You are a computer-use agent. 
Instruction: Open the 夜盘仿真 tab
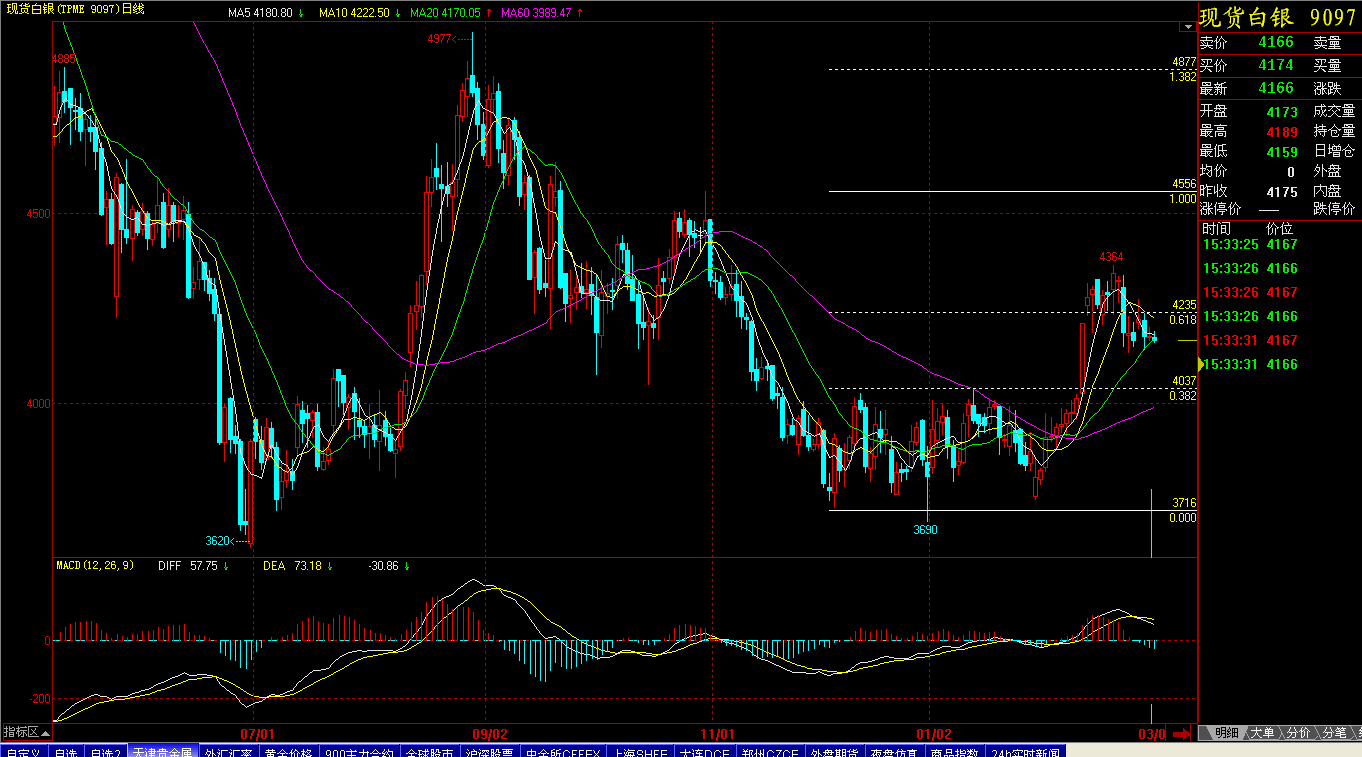(895, 751)
